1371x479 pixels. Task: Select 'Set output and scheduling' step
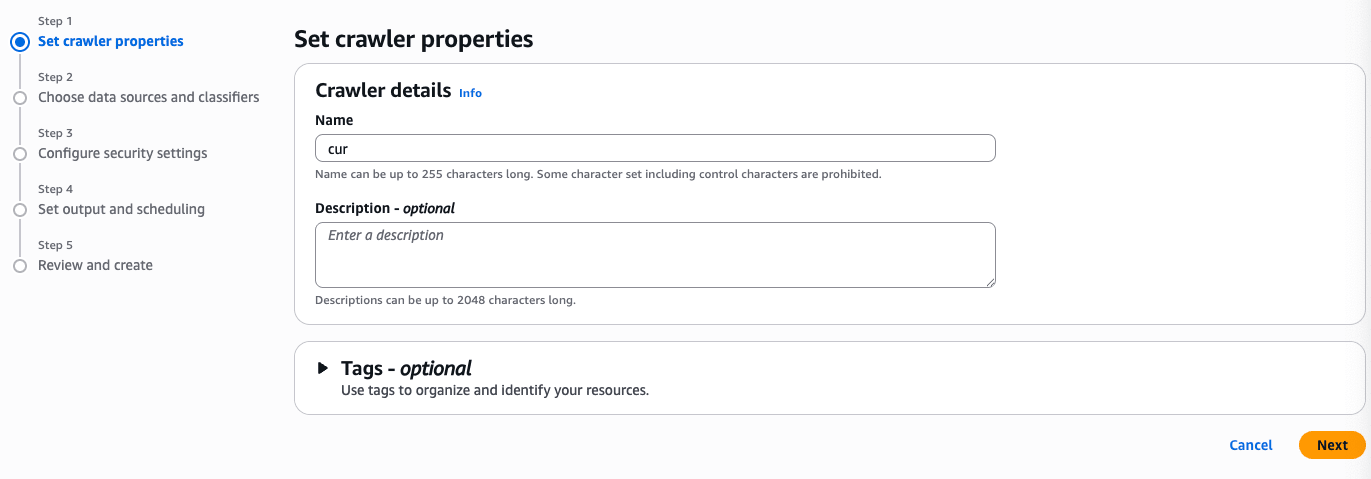[x=121, y=209]
